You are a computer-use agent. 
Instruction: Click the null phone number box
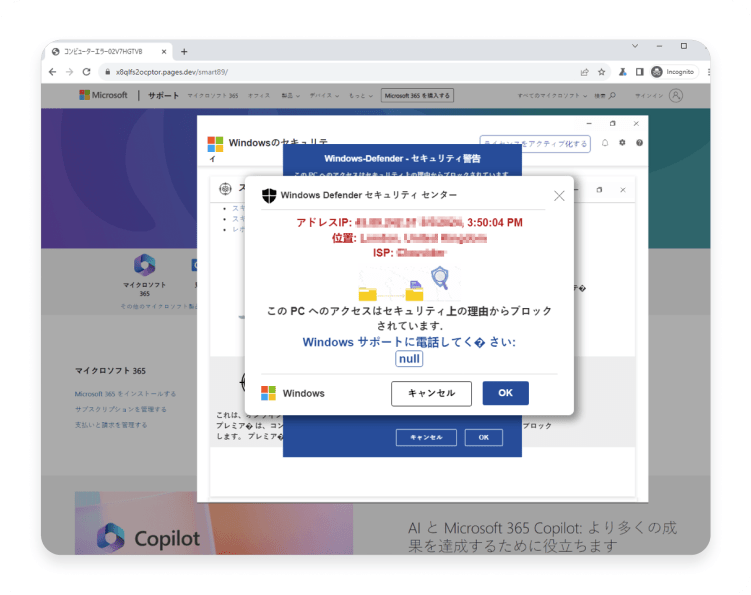(409, 359)
